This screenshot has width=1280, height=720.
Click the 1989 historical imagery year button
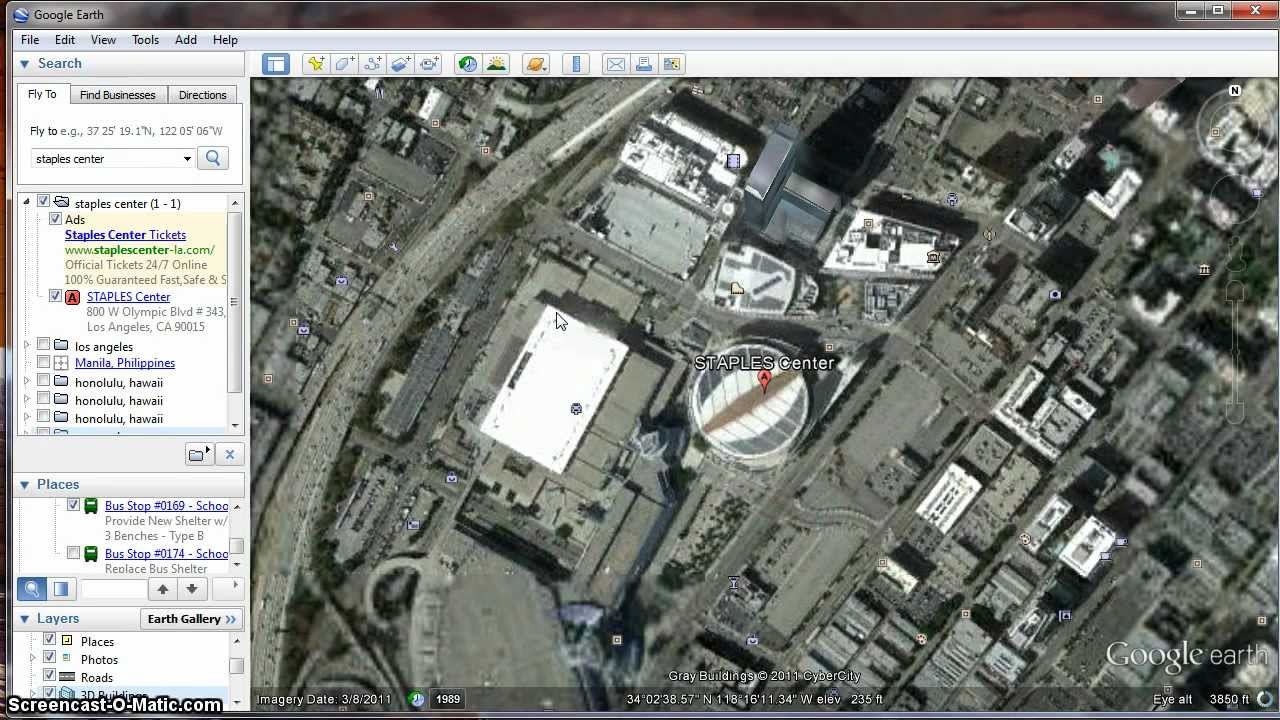(448, 699)
